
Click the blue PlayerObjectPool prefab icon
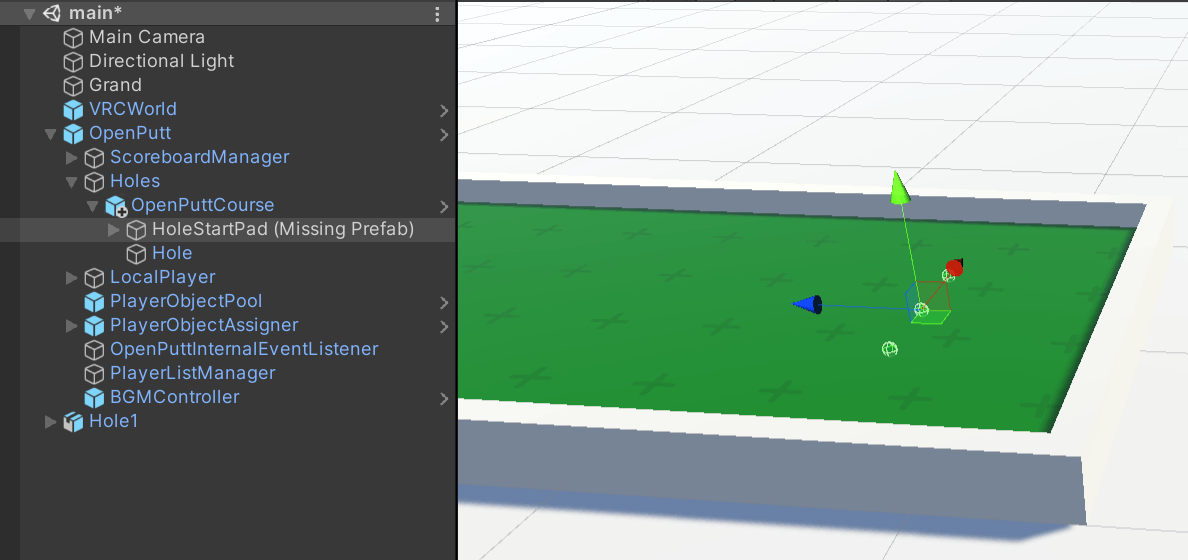tap(94, 302)
